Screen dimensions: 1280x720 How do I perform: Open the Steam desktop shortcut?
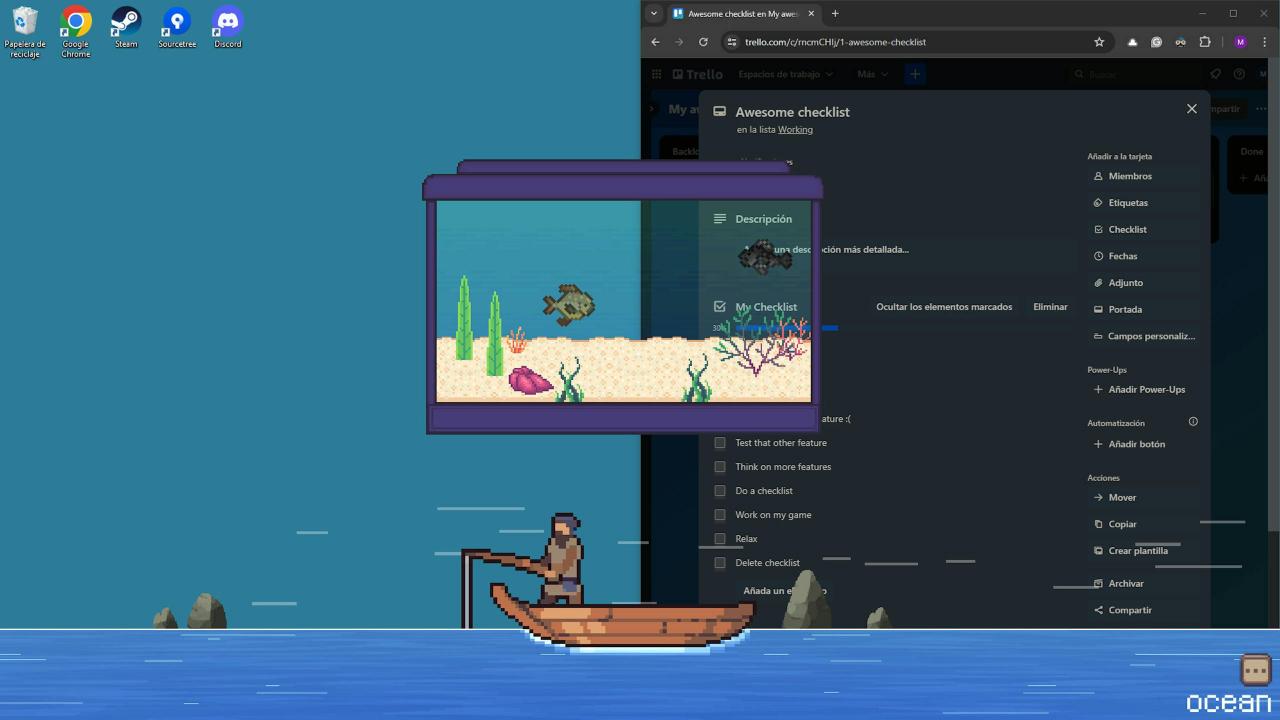tap(126, 23)
